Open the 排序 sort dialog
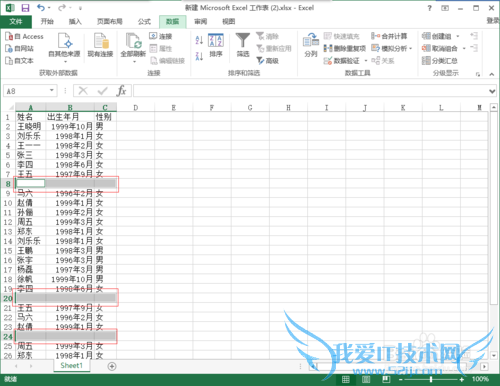 216,45
